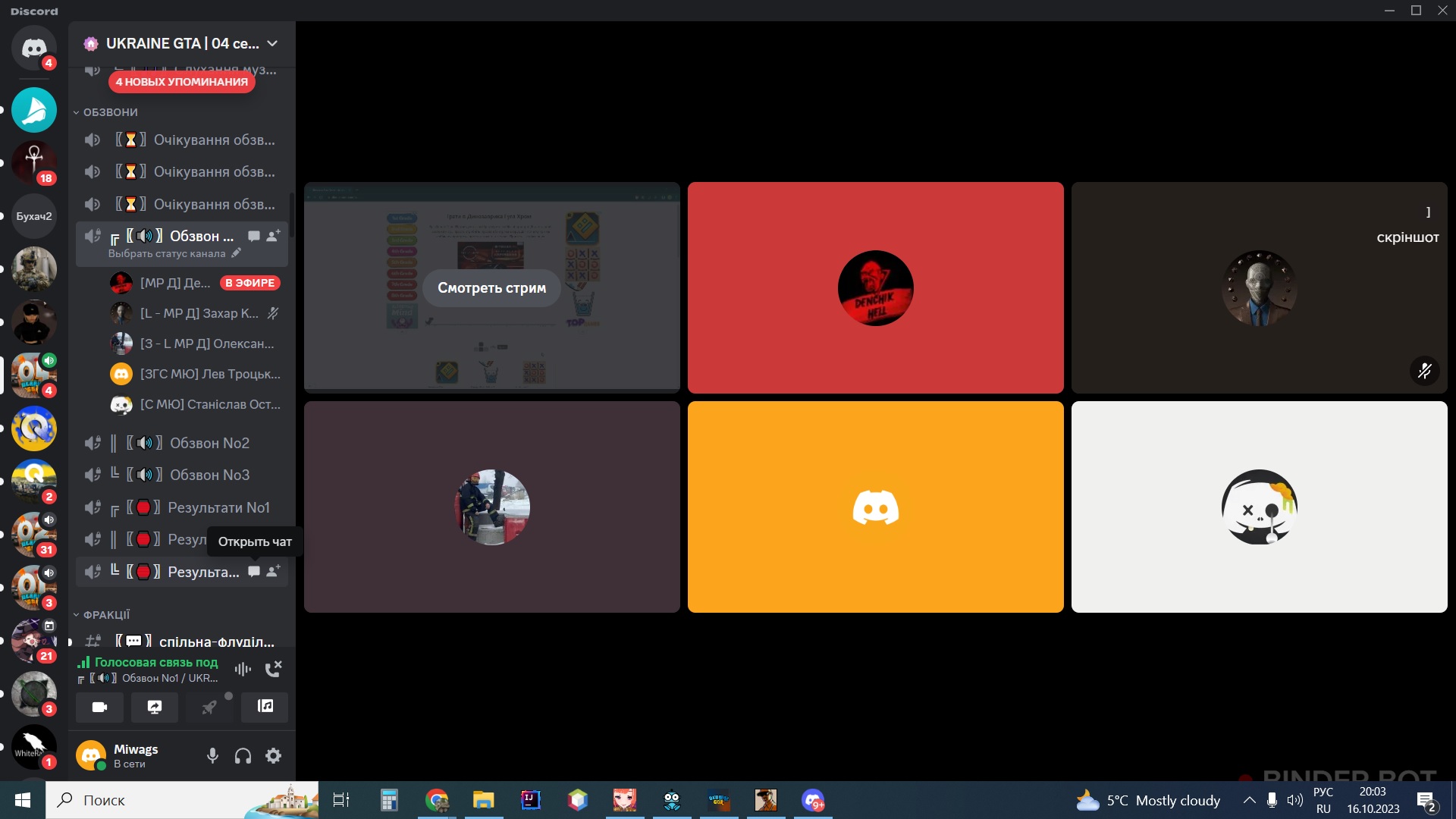The height and width of the screenshot is (819, 1456).
Task: Select user [МР Д] Де... in the voice list
Action: point(196,283)
